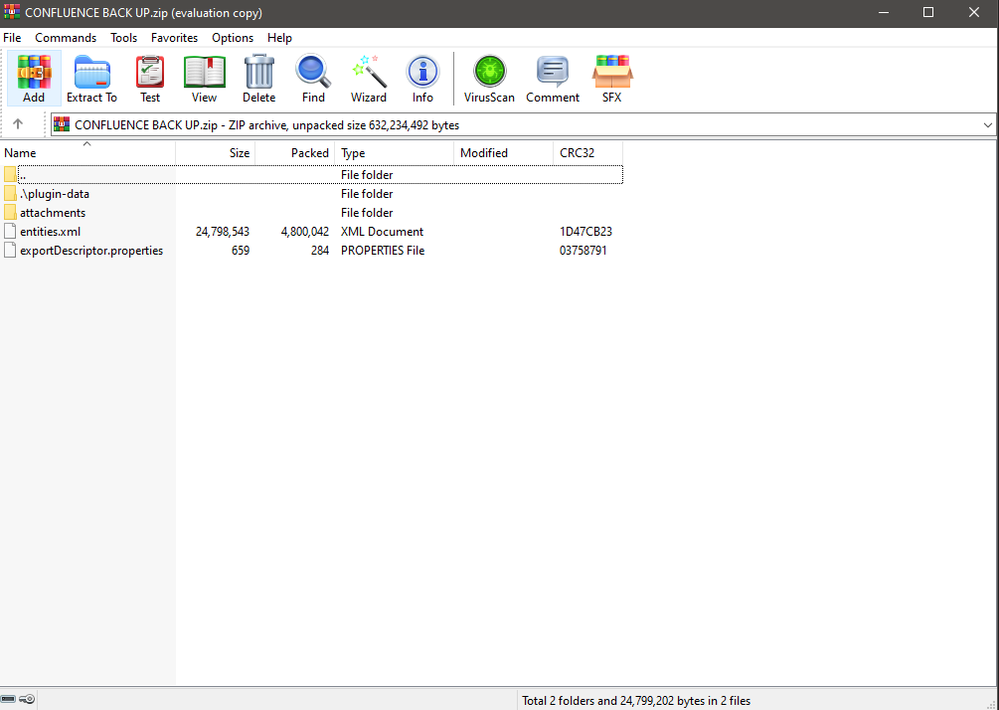The height and width of the screenshot is (710, 999).
Task: Click the status bar totals text
Action: pos(636,700)
